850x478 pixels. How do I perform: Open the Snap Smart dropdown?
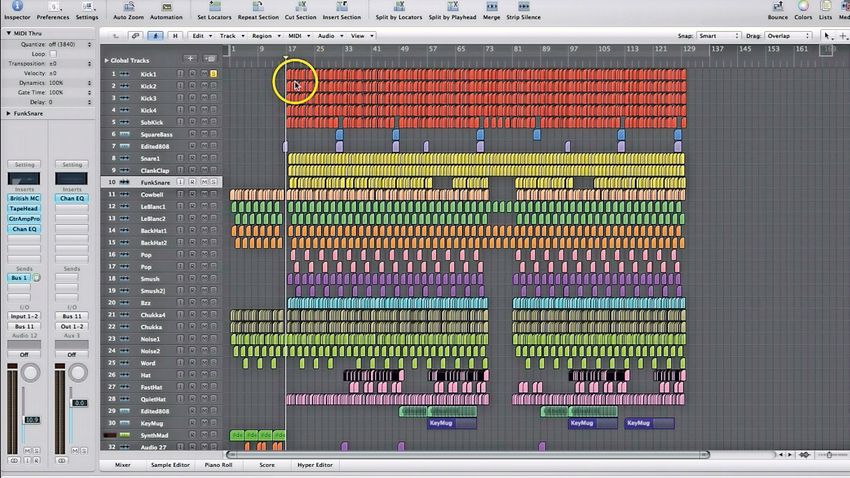(718, 36)
